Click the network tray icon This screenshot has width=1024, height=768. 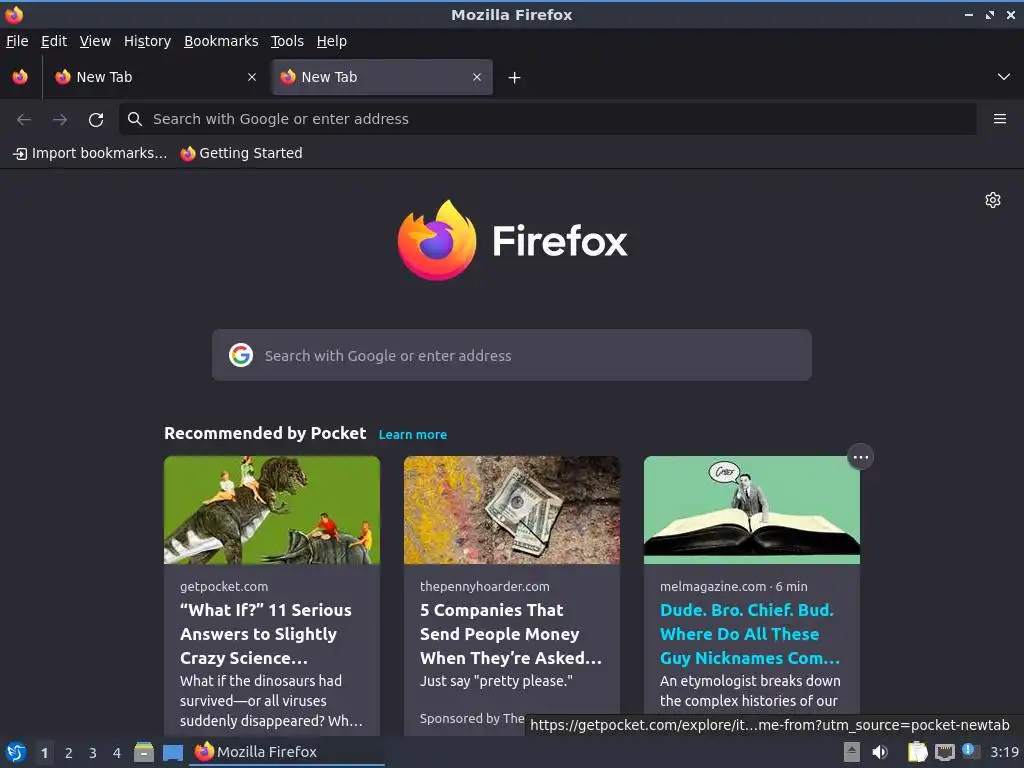944,752
